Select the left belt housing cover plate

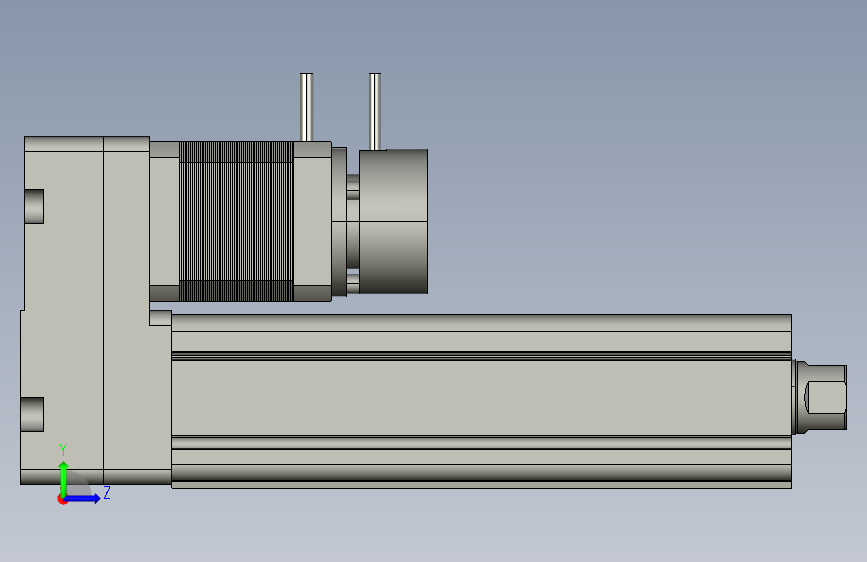click(62, 310)
